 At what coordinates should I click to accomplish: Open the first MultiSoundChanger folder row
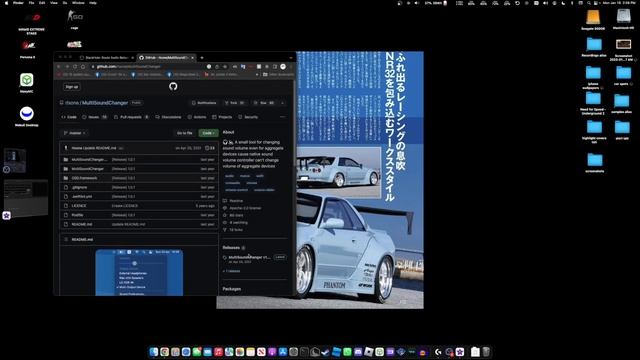139,160
